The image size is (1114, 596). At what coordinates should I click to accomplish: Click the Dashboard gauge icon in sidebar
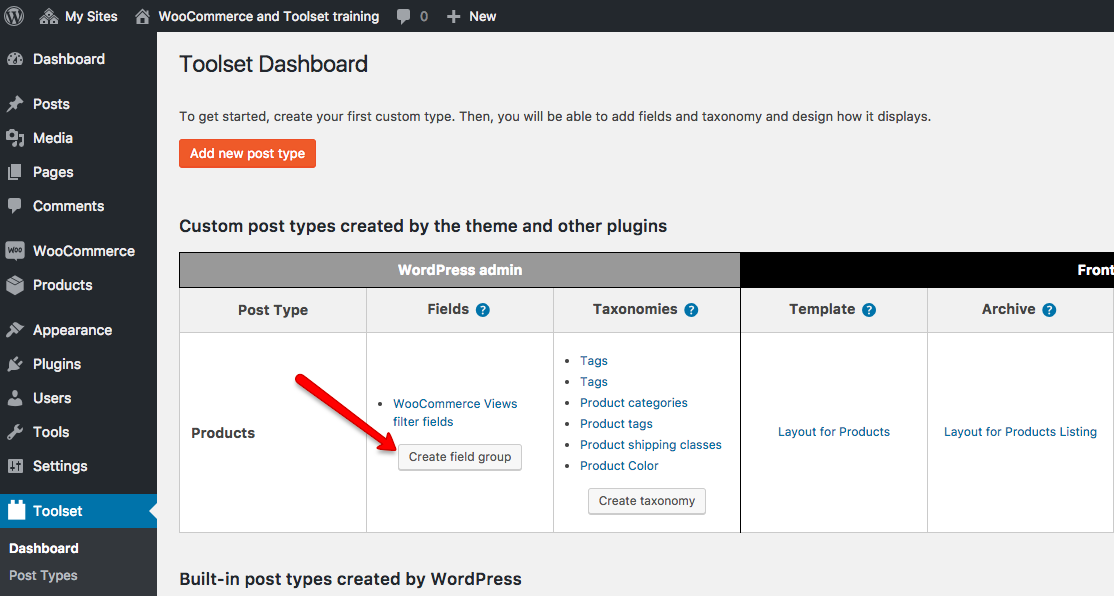pyautogui.click(x=15, y=60)
